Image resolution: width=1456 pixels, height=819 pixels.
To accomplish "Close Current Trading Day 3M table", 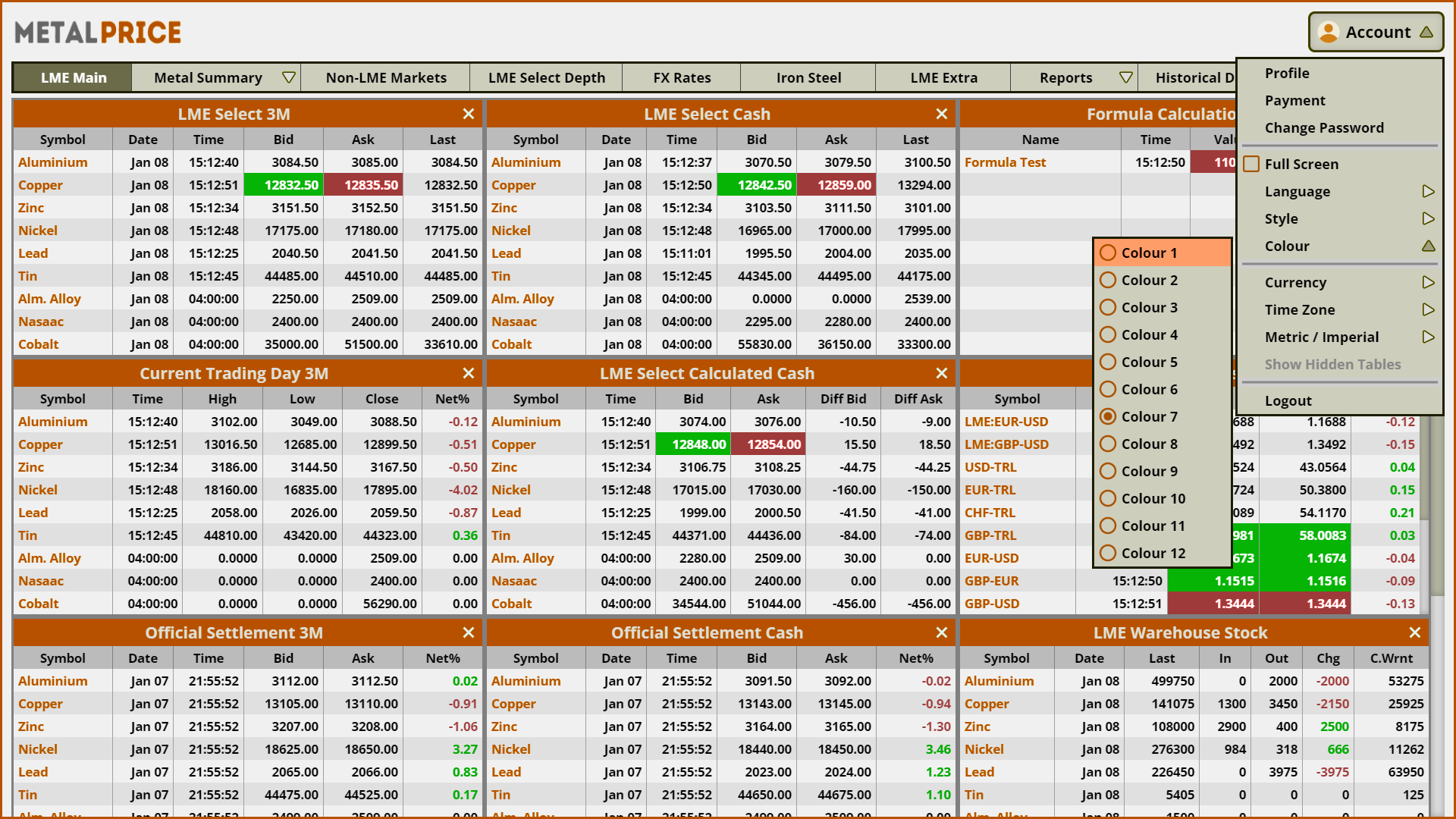I will tap(469, 373).
